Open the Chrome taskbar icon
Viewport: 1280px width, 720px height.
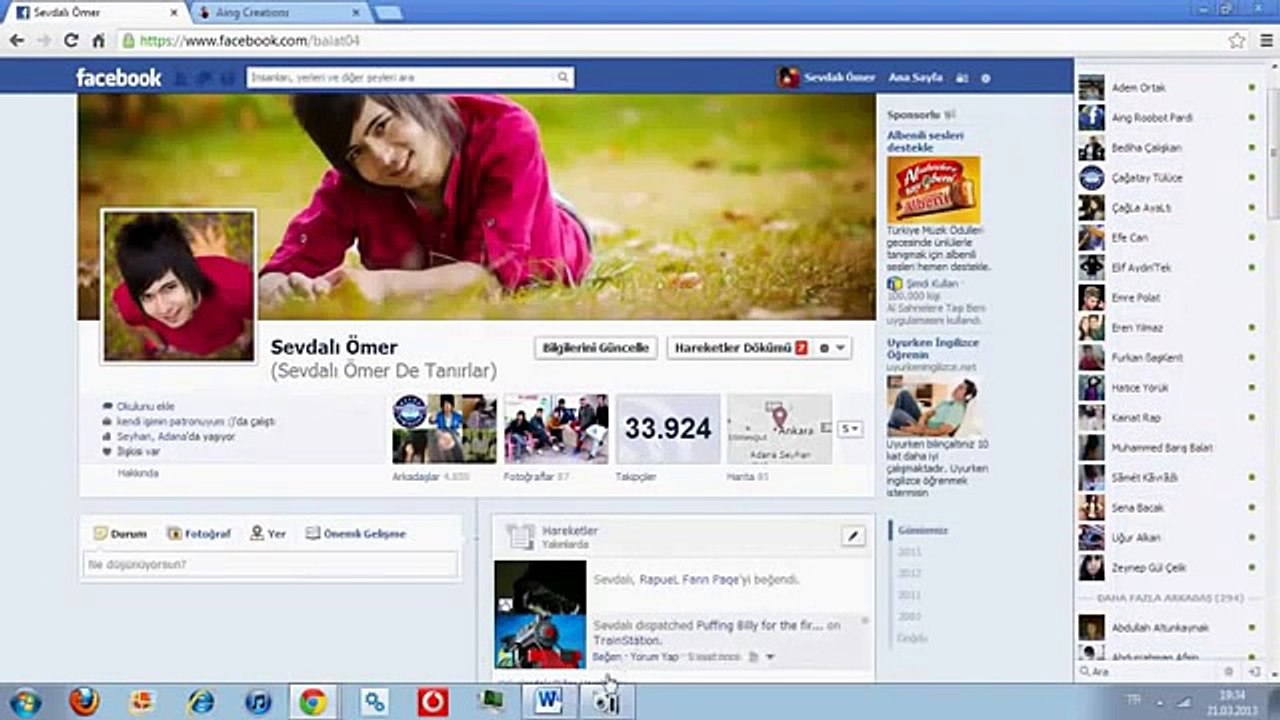[x=313, y=702]
